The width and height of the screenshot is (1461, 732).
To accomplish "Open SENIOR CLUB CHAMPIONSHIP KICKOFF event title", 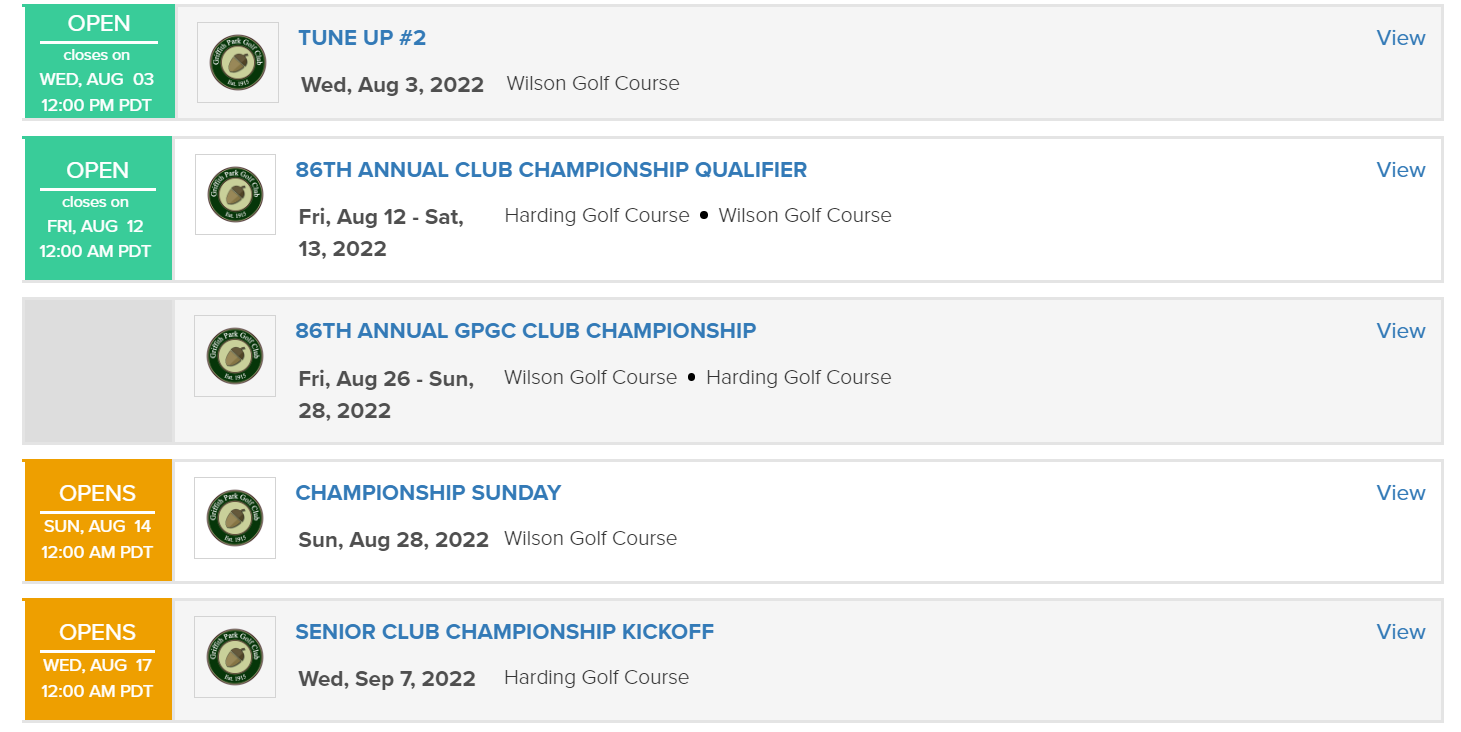I will click(x=505, y=632).
